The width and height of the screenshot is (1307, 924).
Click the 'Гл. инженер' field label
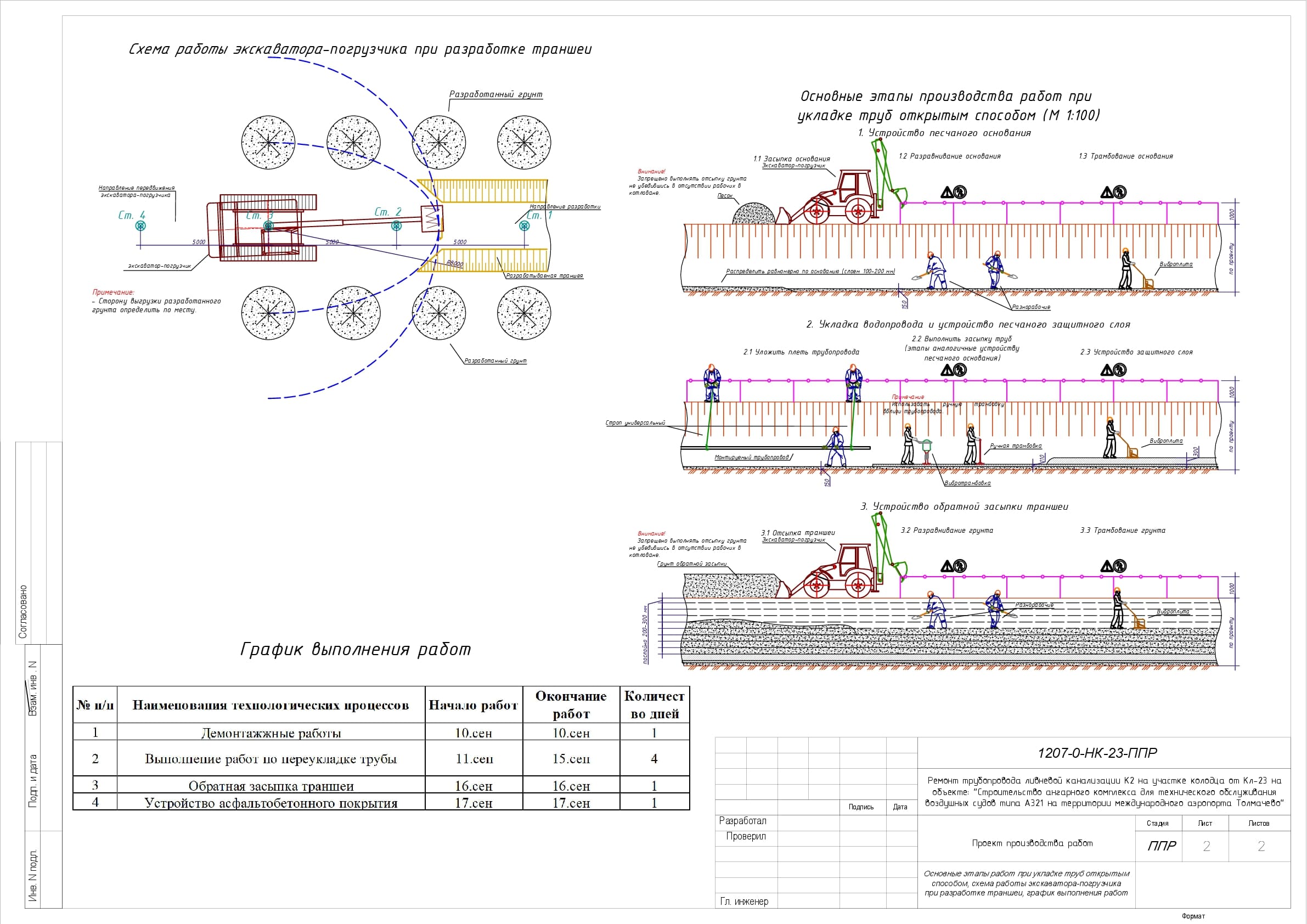744,901
